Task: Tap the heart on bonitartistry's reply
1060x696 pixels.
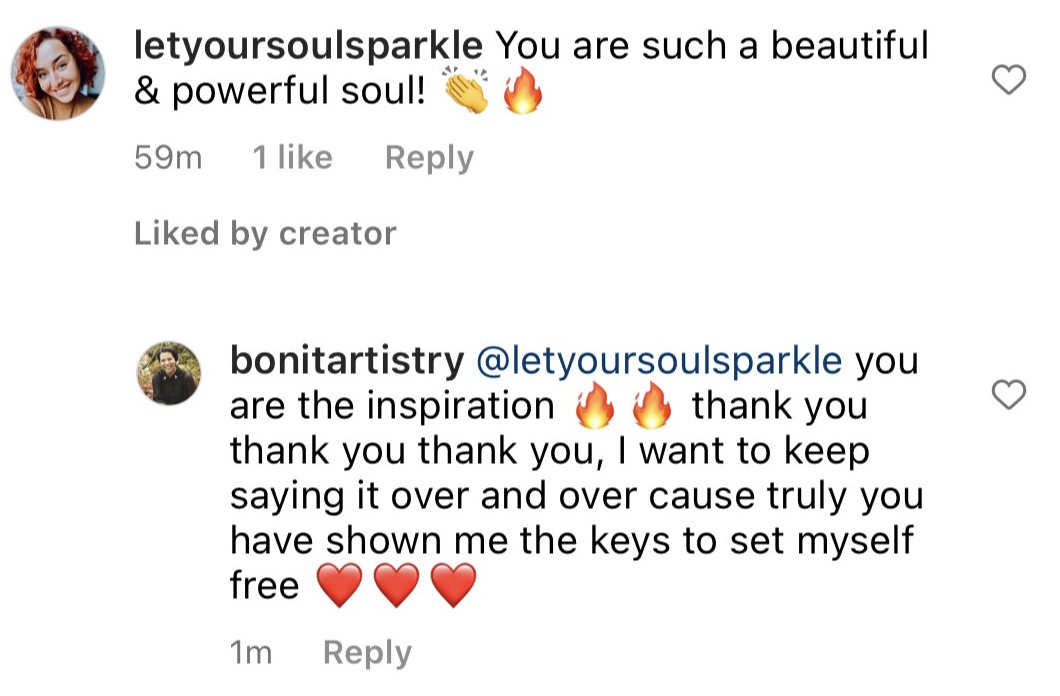Action: [x=1008, y=395]
